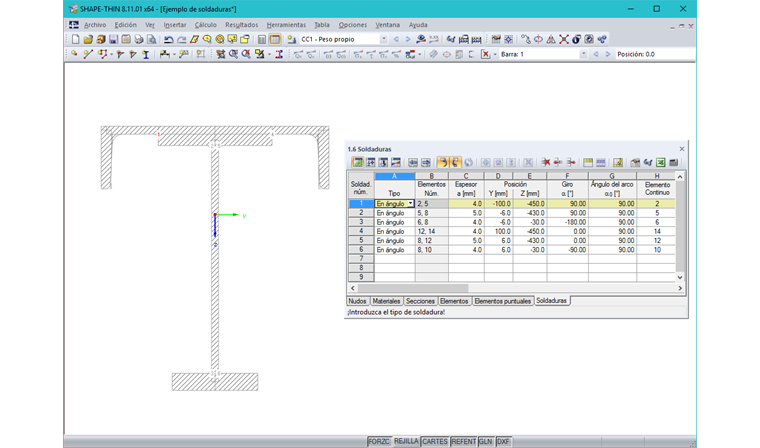Click the red I-profile icon
Image resolution: width=760 pixels, height=448 pixels.
click(x=279, y=54)
